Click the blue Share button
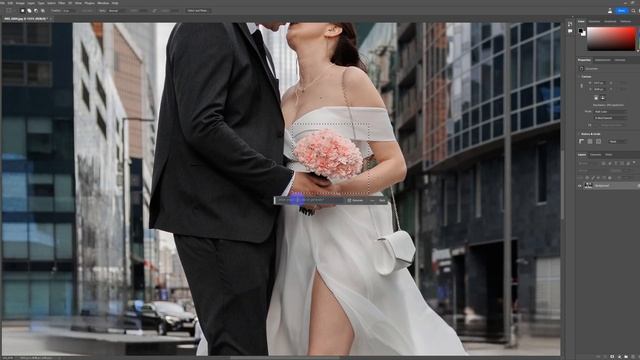The image size is (640, 360). tap(622, 11)
